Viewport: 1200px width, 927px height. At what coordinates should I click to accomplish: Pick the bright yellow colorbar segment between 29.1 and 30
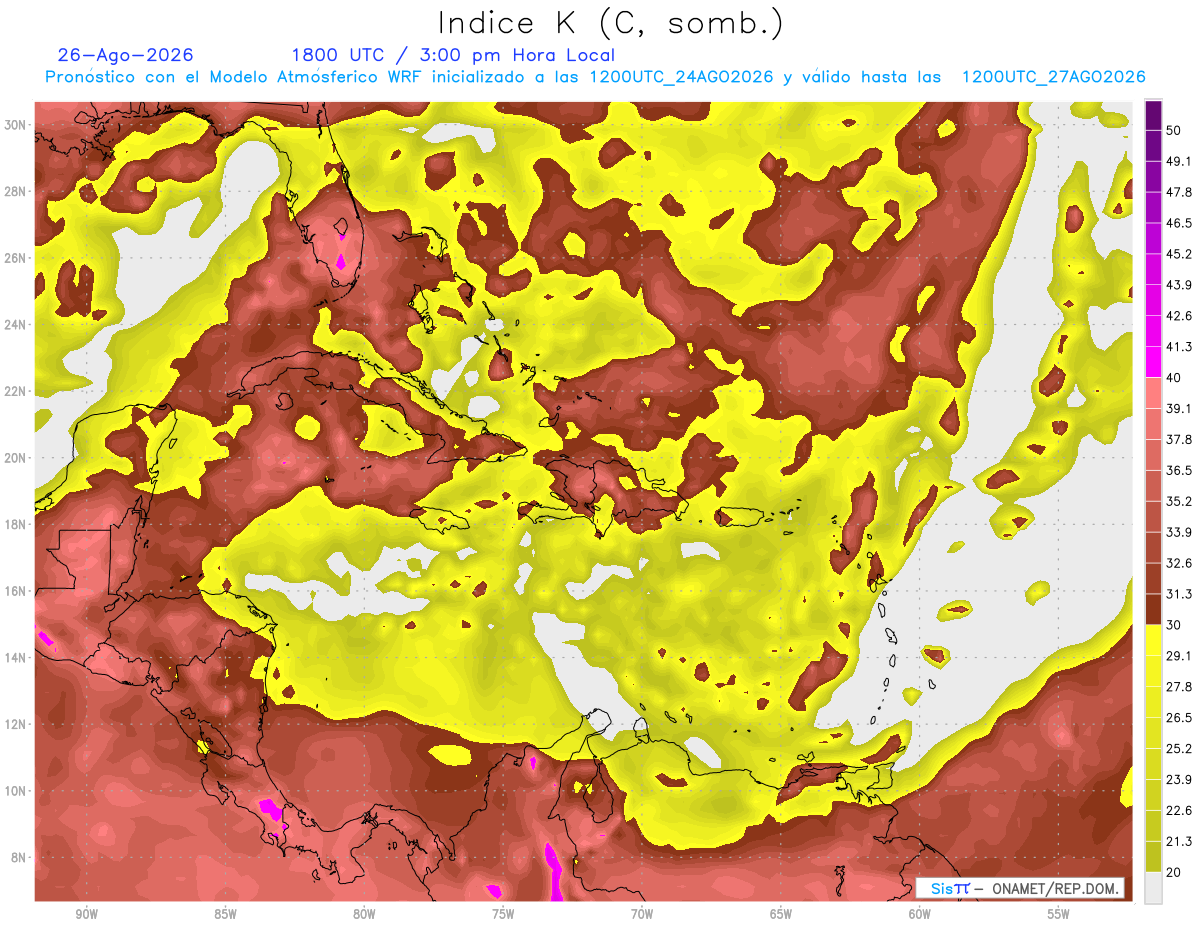click(1153, 640)
